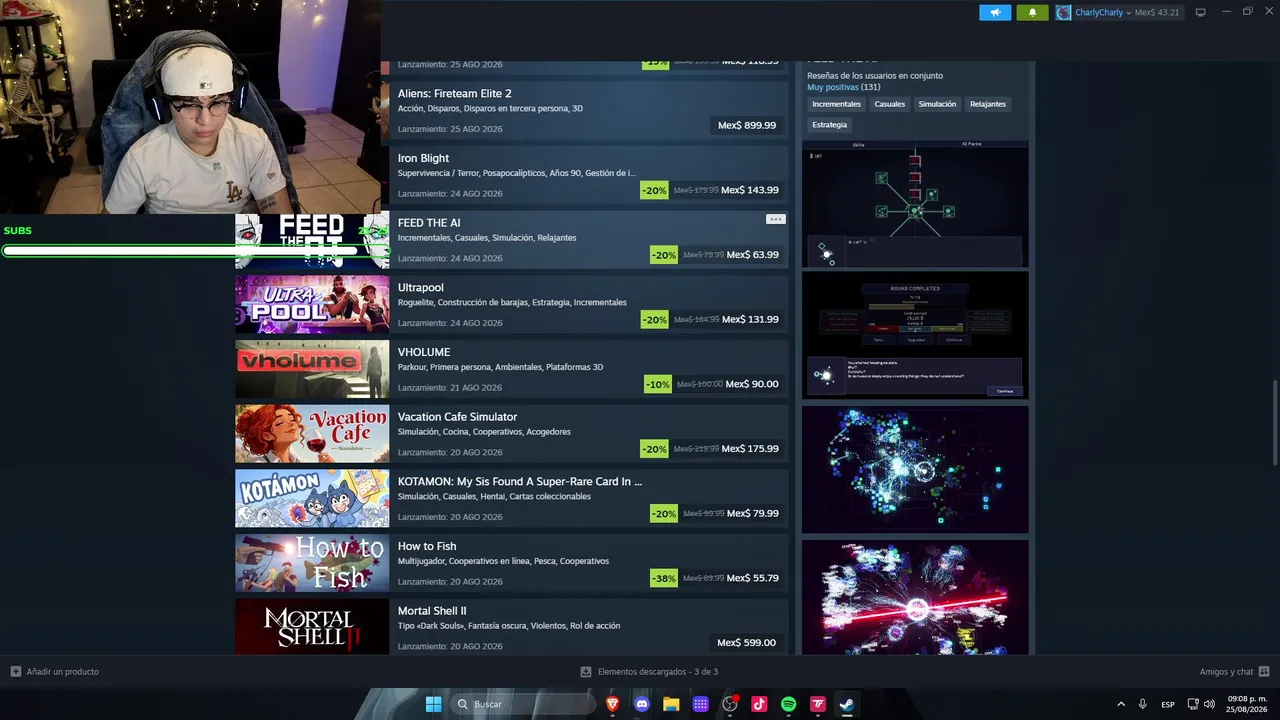View the Round Completed preview screenshot
The image size is (1280, 720).
(x=915, y=335)
